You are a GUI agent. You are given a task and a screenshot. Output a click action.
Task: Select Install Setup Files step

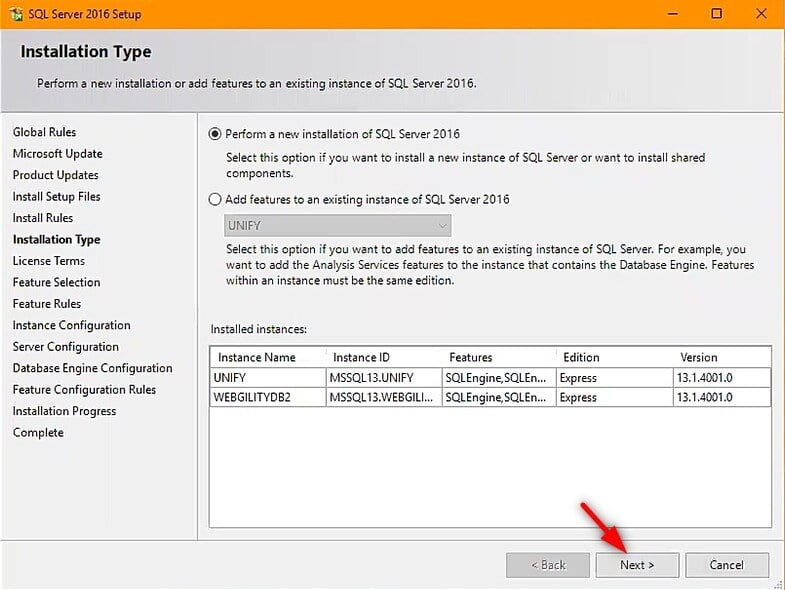57,196
